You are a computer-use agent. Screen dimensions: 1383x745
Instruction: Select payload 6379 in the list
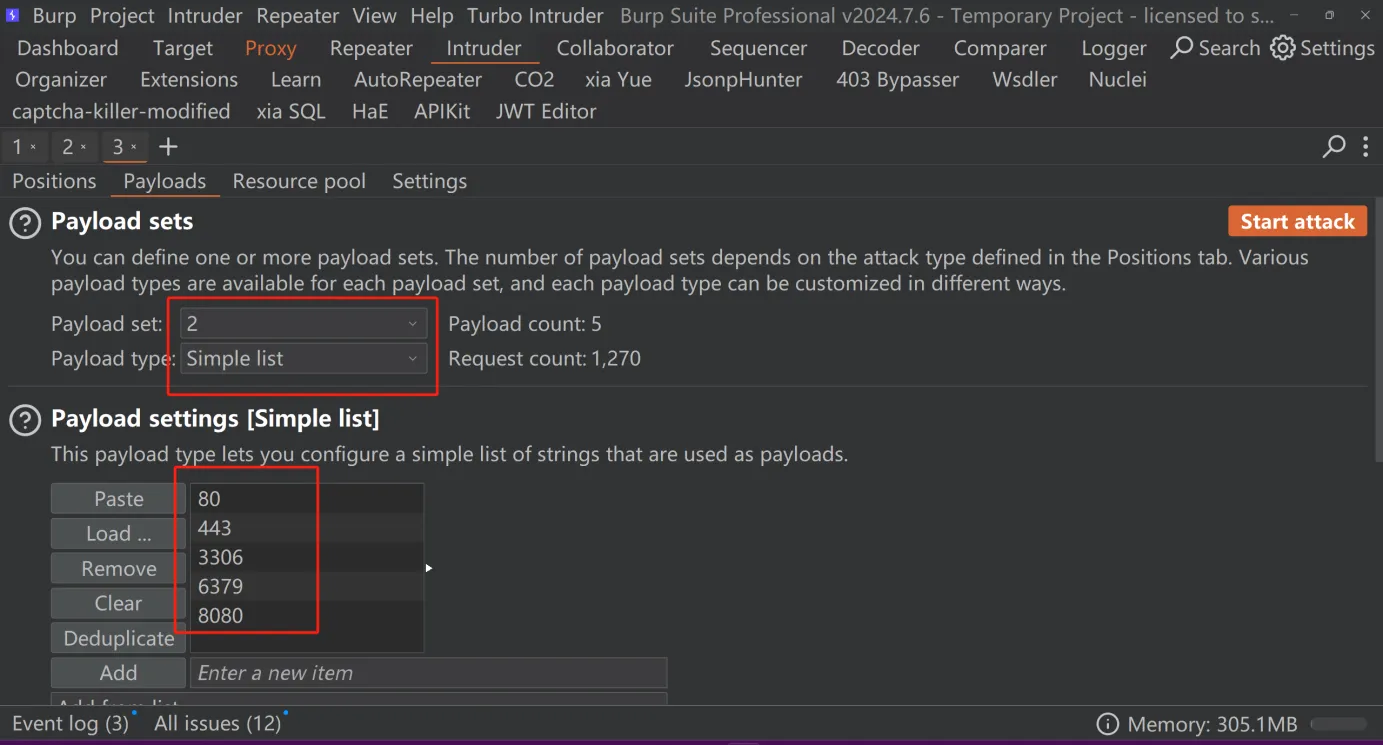pos(307,586)
